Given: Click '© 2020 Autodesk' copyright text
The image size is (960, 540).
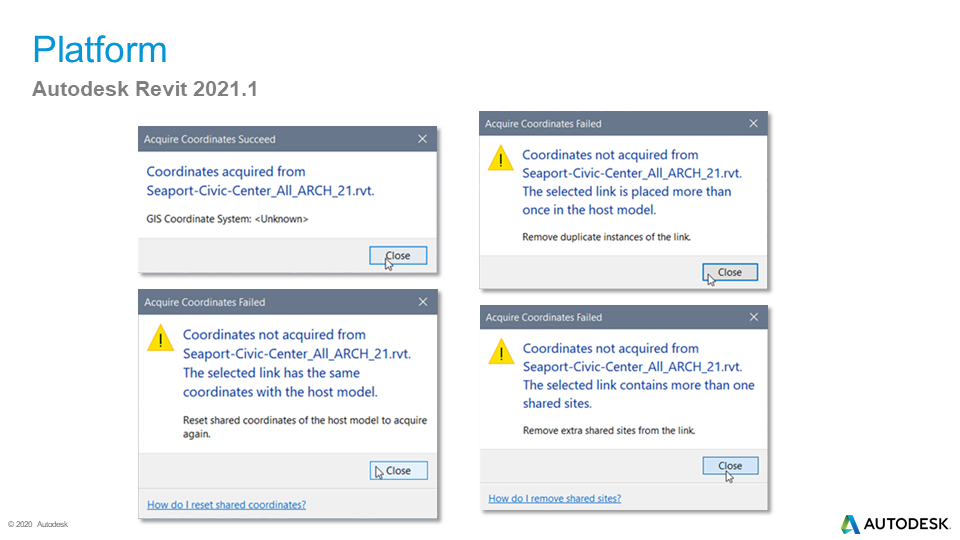Looking at the screenshot, I should pos(38,524).
